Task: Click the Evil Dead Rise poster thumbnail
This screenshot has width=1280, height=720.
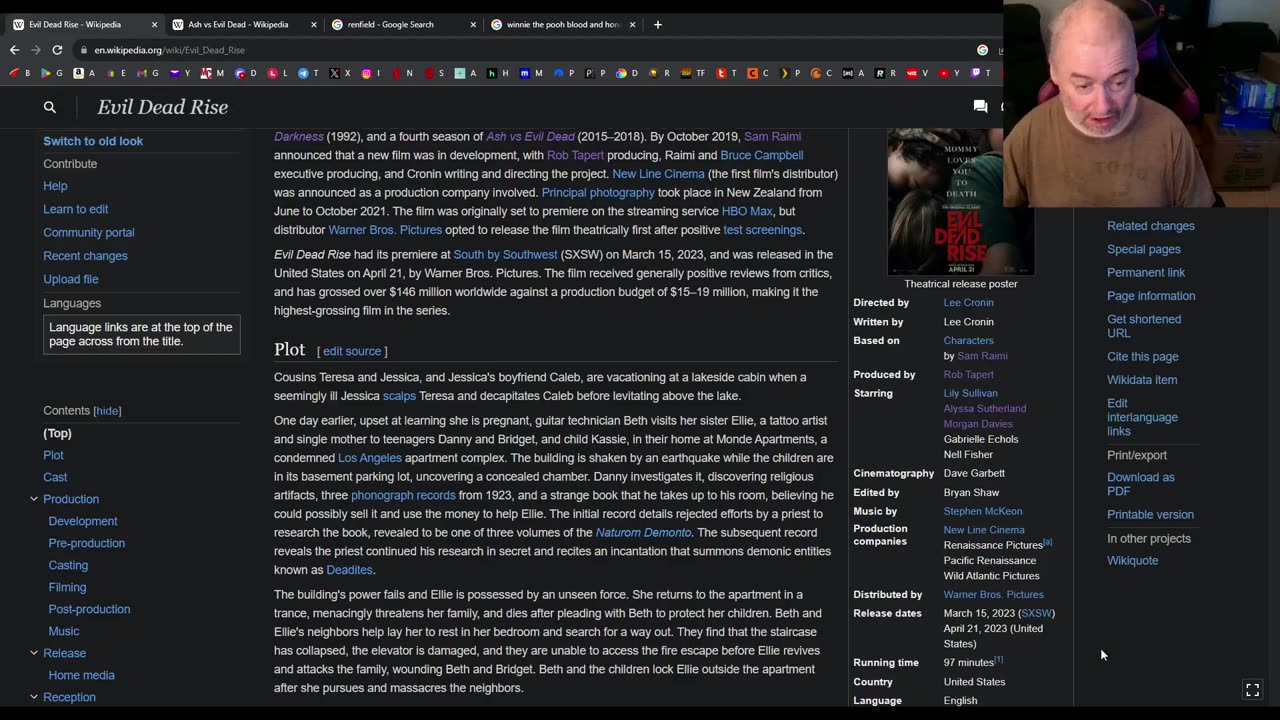Action: click(x=960, y=200)
